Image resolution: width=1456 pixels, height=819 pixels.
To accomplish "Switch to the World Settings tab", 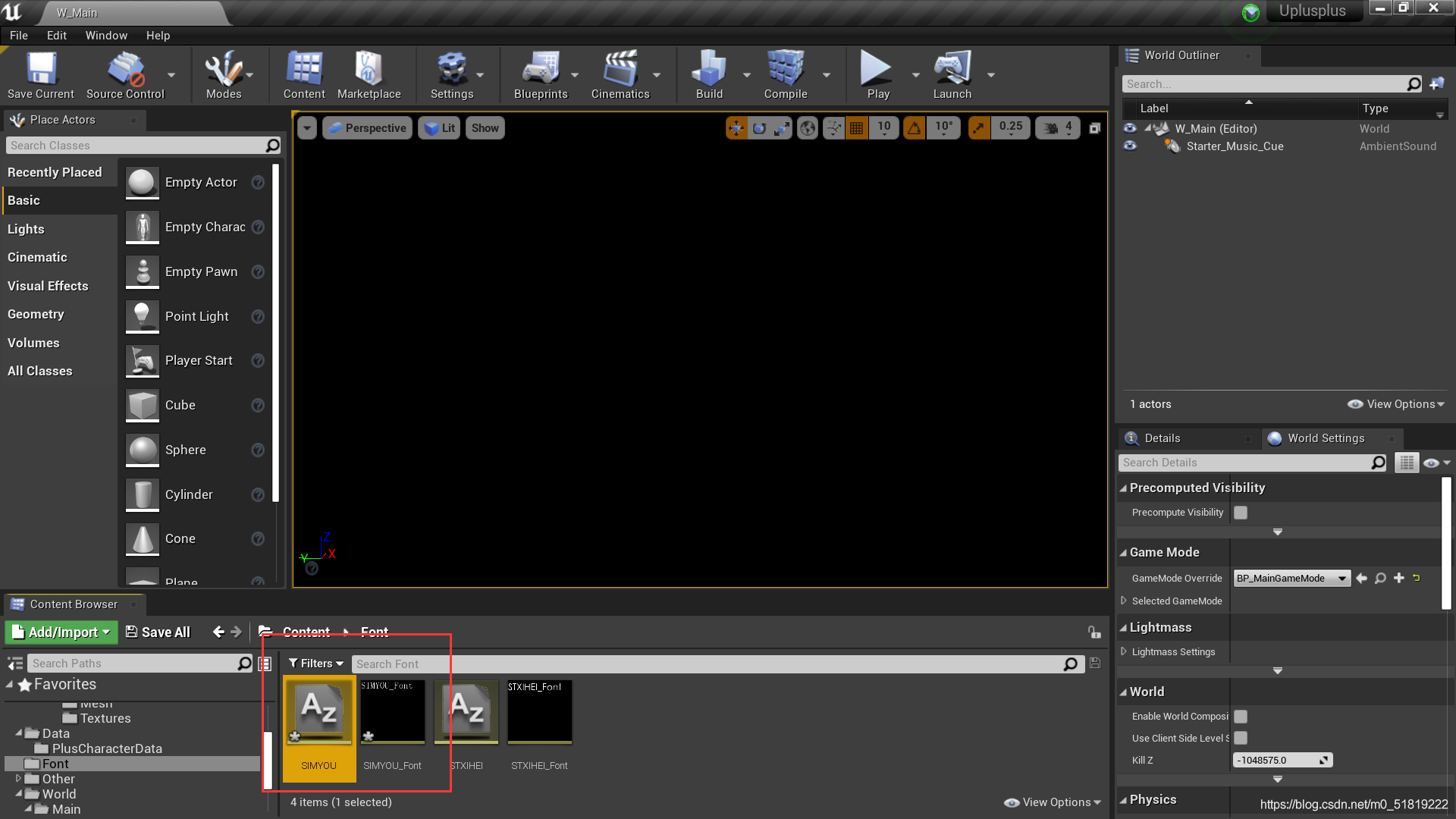I will click(1325, 438).
